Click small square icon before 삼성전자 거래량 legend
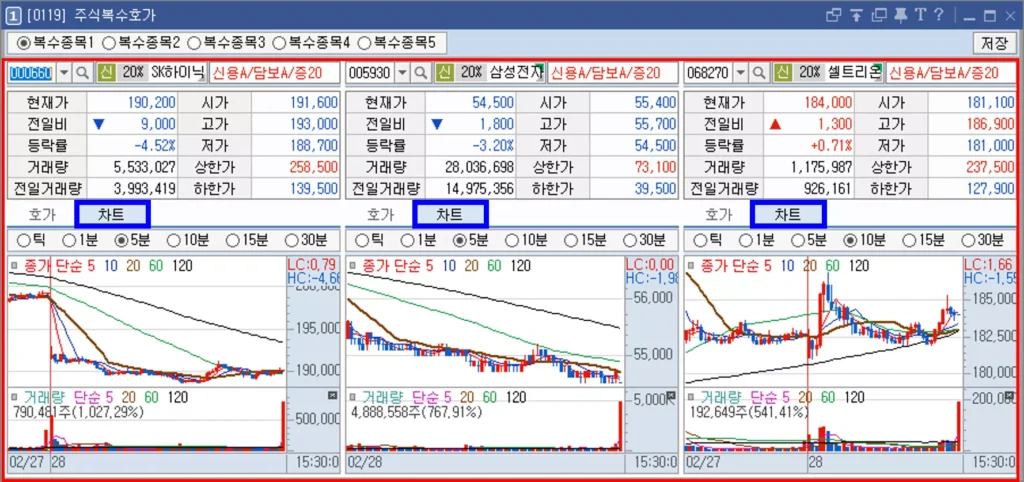 pos(353,396)
